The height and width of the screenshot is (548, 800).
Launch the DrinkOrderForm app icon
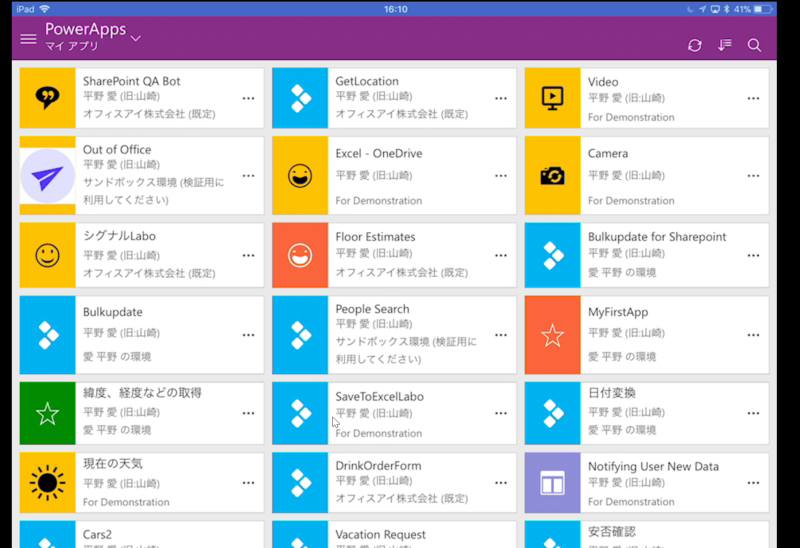click(x=300, y=483)
